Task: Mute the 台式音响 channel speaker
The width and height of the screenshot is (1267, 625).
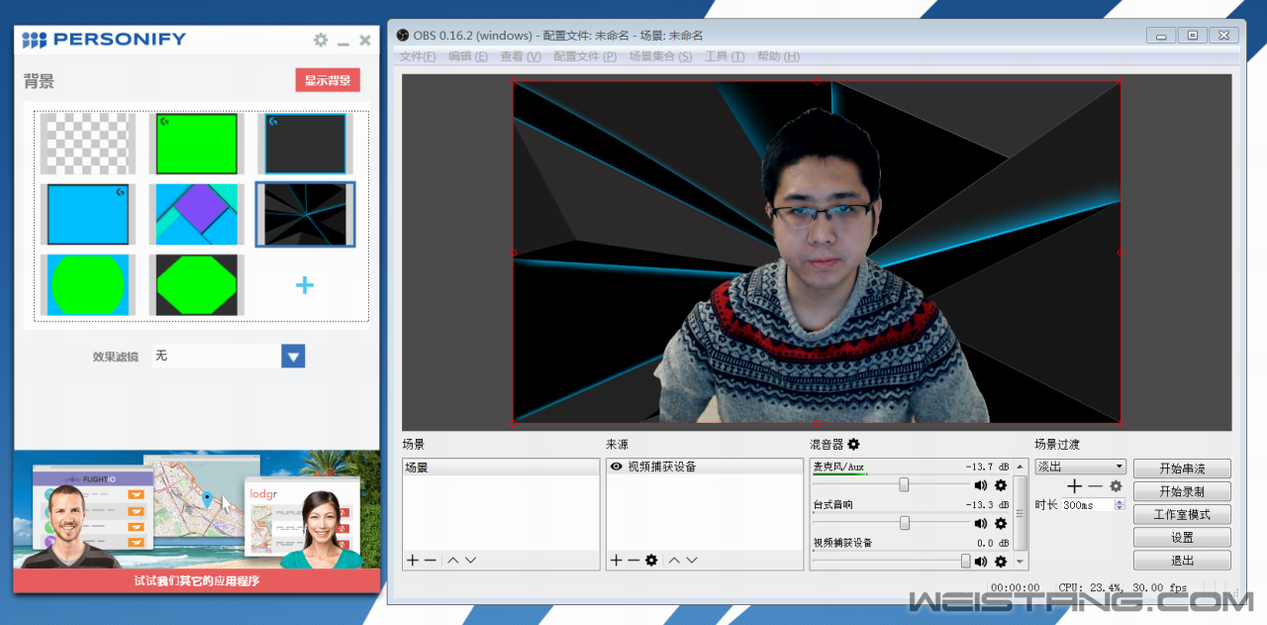Action: [x=981, y=523]
